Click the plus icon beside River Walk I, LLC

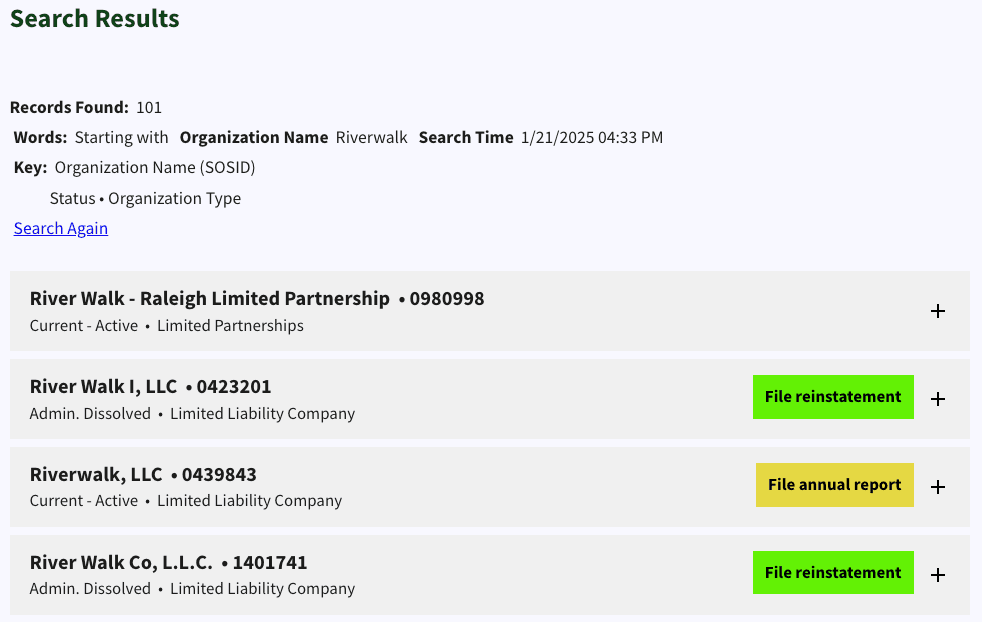[938, 398]
